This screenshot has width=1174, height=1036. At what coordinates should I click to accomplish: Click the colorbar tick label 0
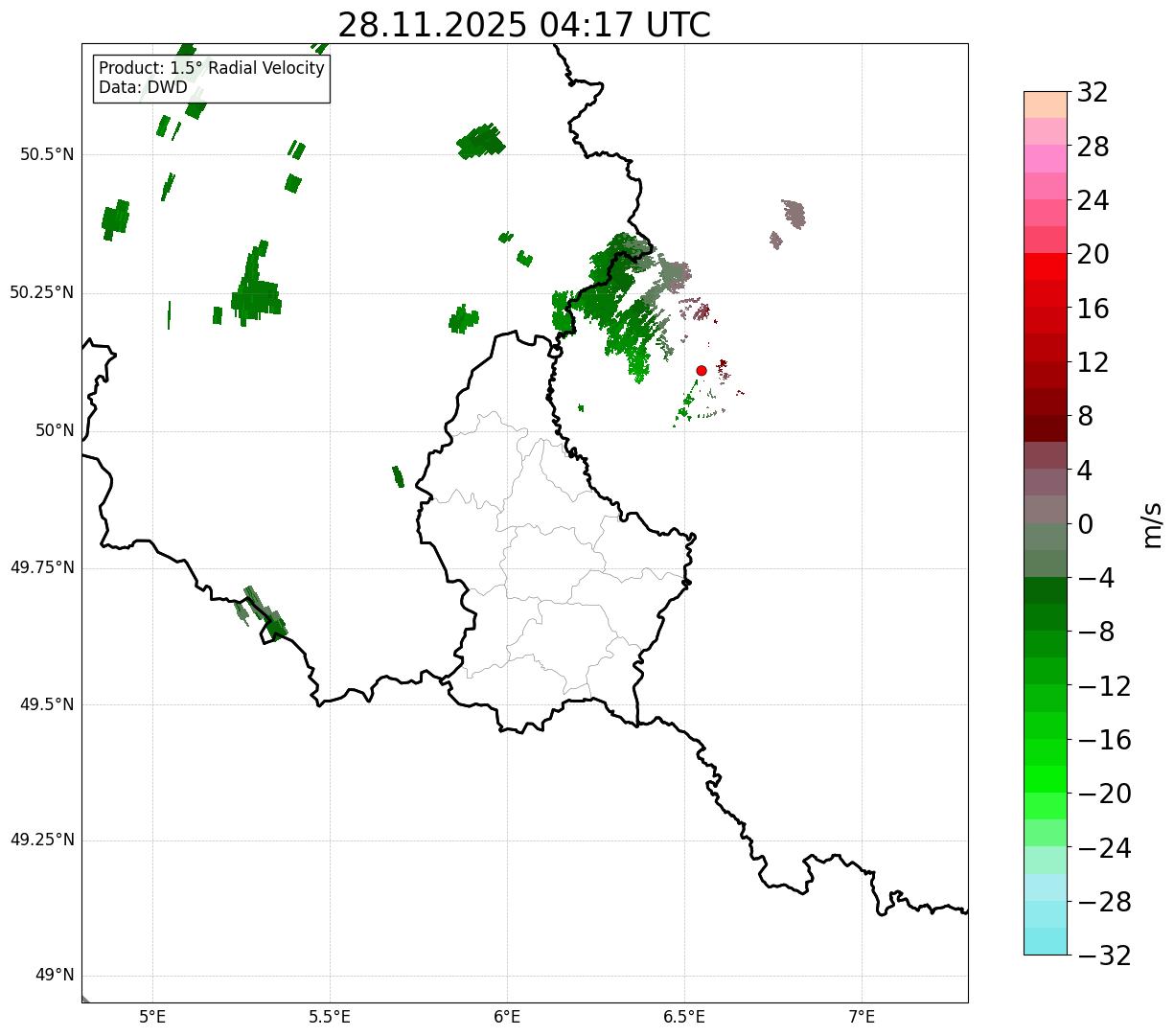pyautogui.click(x=1085, y=524)
